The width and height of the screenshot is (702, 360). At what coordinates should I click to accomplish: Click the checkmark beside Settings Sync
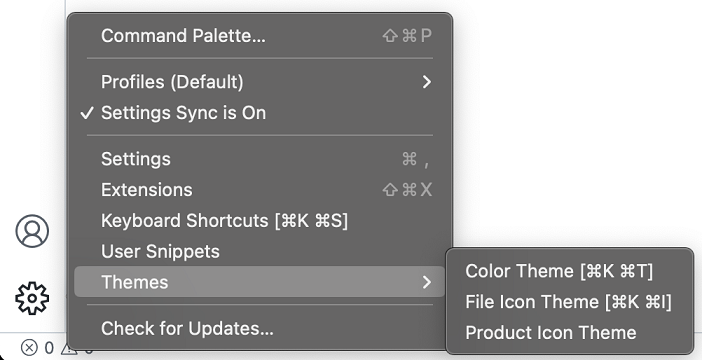point(87,113)
